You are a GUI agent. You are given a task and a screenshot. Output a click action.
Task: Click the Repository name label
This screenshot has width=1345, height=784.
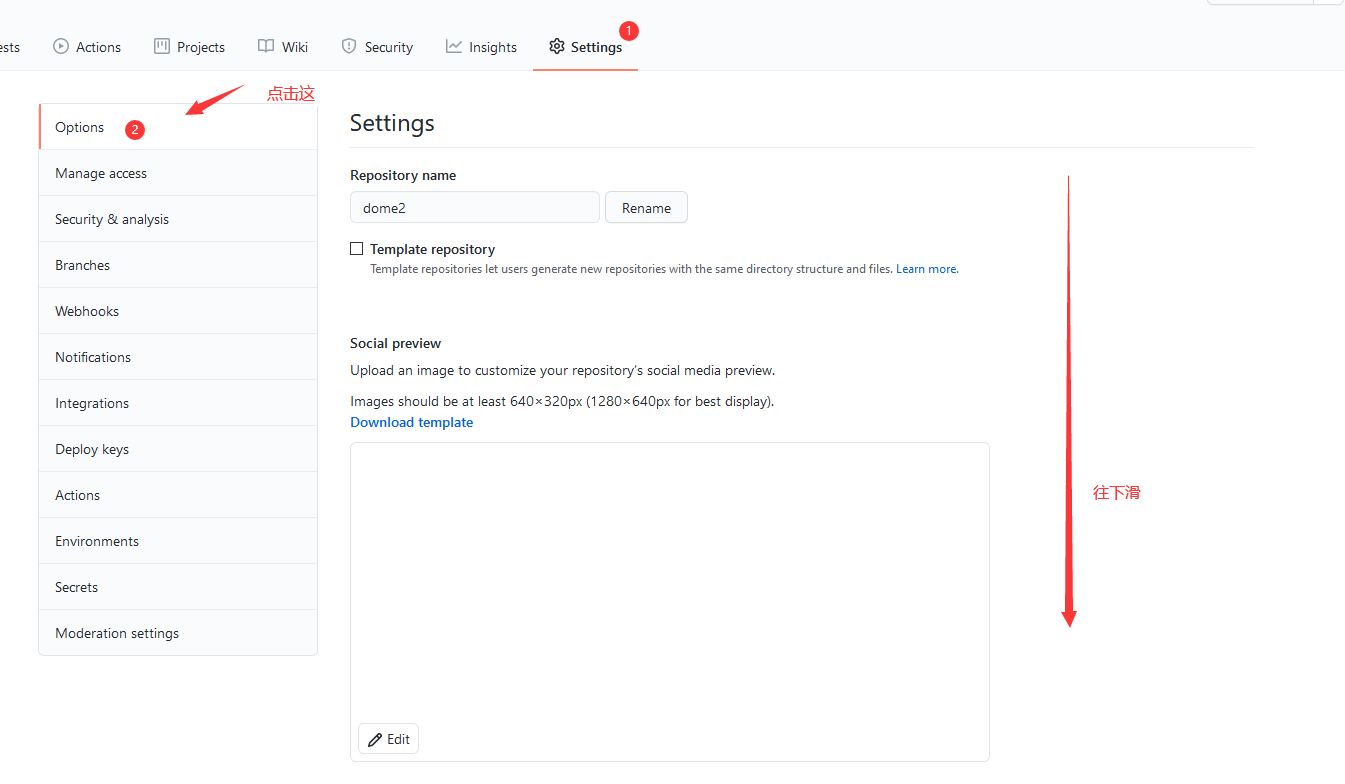pos(403,175)
